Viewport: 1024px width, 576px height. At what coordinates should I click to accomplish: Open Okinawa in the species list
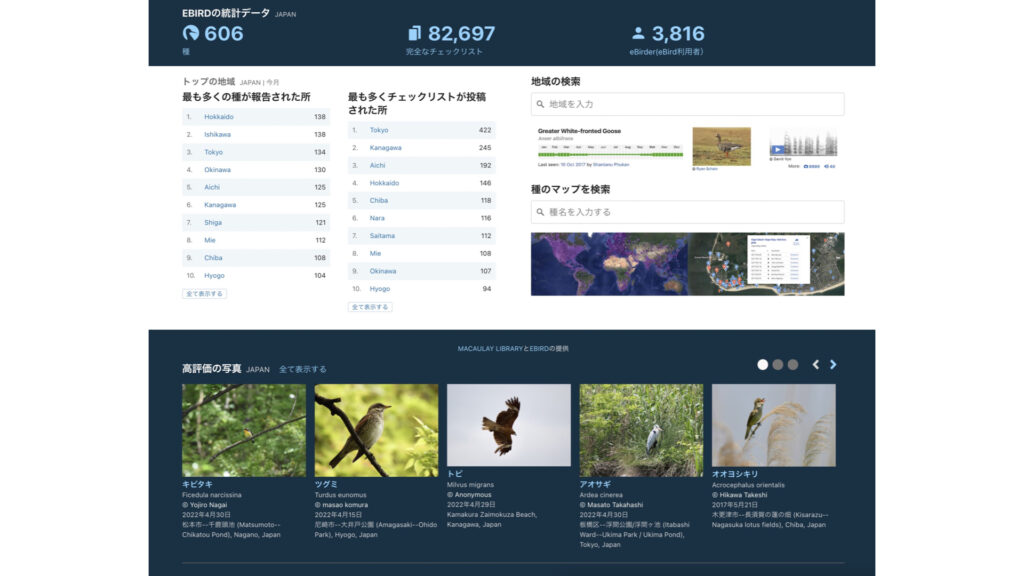click(x=217, y=170)
